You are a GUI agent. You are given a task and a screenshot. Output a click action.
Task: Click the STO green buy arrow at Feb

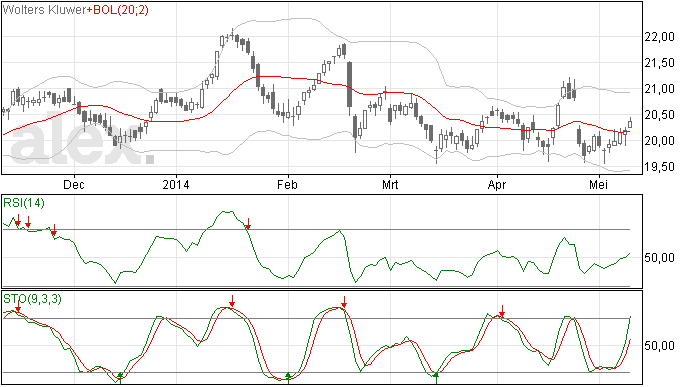click(x=288, y=378)
